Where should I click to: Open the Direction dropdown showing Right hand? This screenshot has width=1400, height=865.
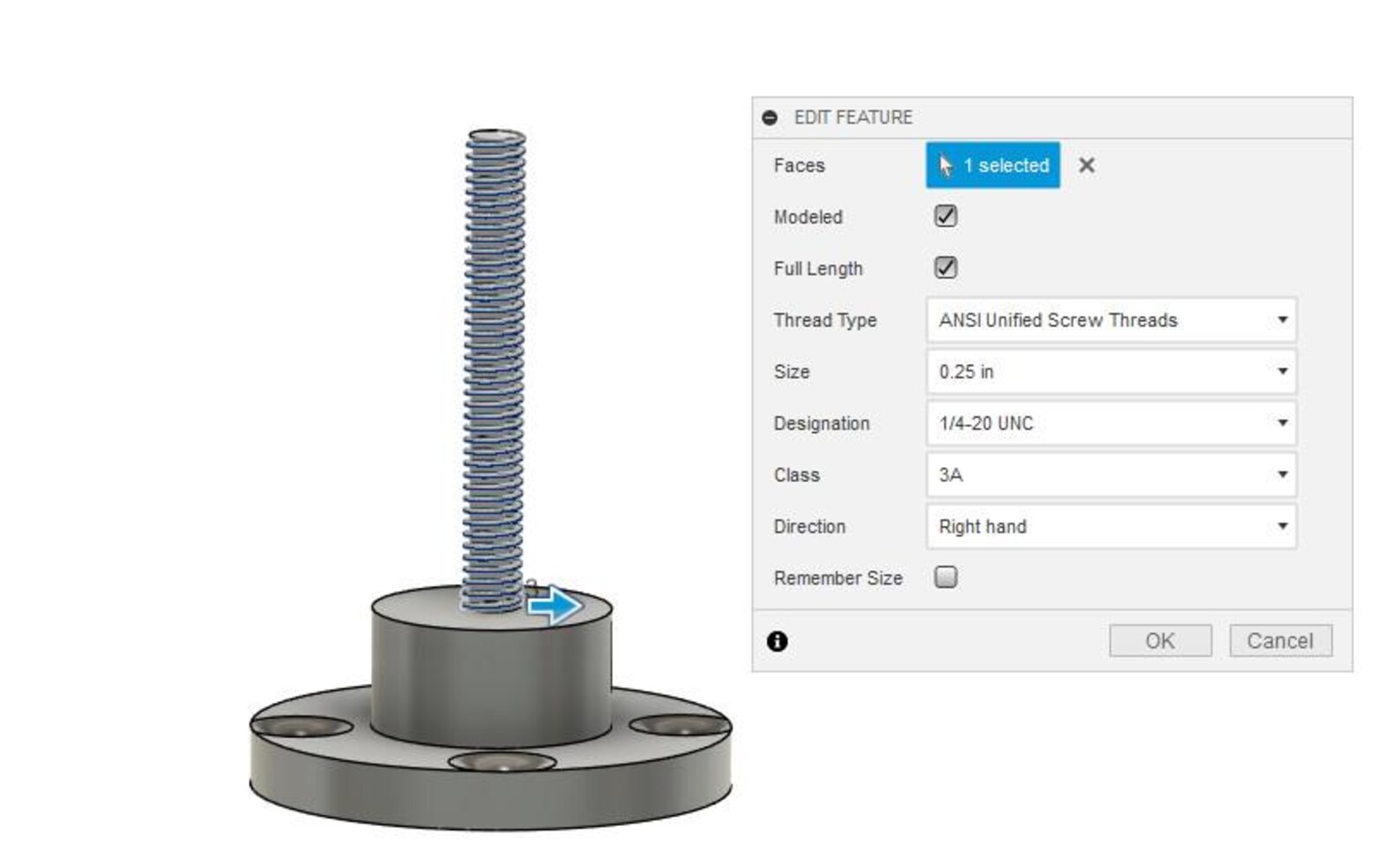(1111, 526)
